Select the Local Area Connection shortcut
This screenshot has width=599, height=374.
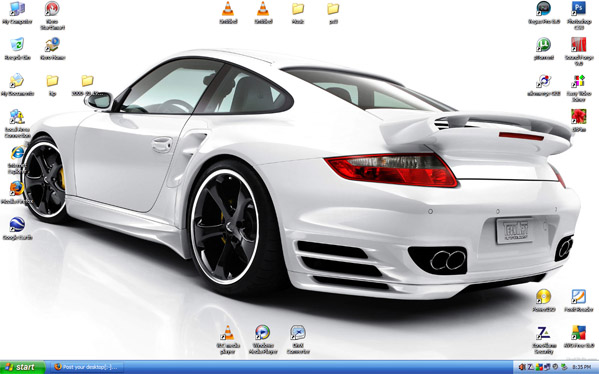pos(17,123)
